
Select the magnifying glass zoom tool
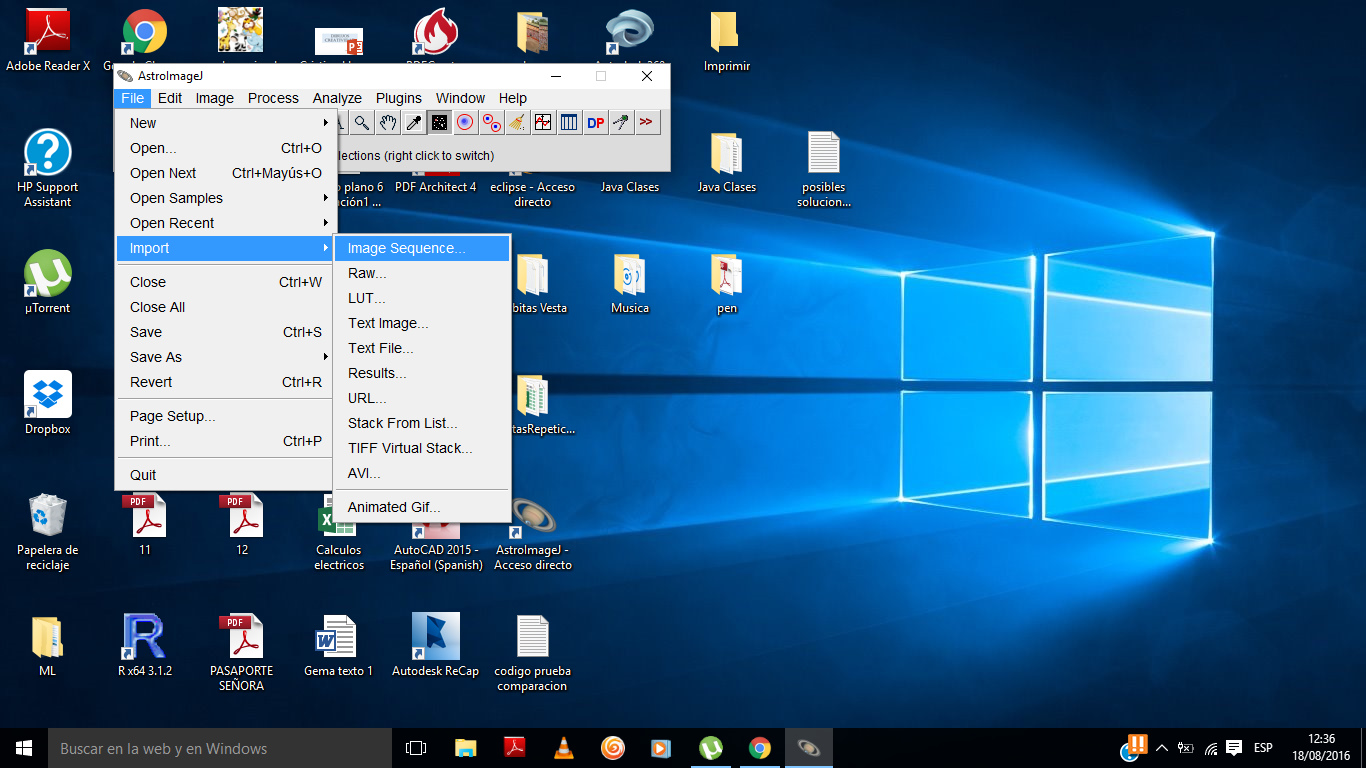click(x=362, y=123)
